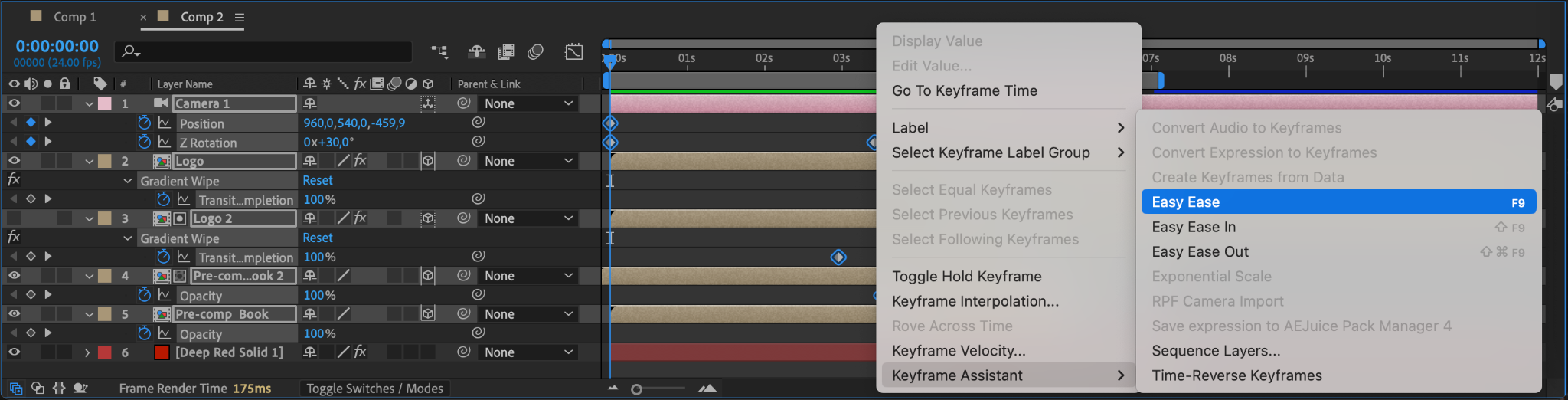Screen dimensions: 1568x400
Task: Toggle the 3D Layer switch for Logo
Action: [x=428, y=161]
